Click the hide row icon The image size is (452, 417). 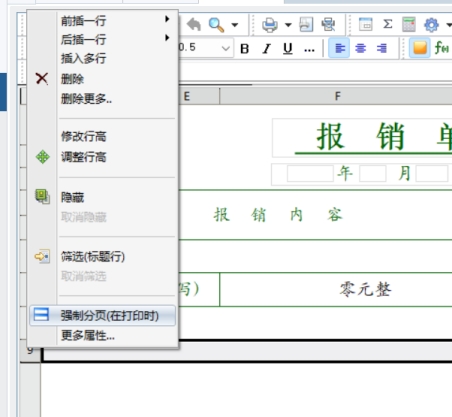(43, 196)
